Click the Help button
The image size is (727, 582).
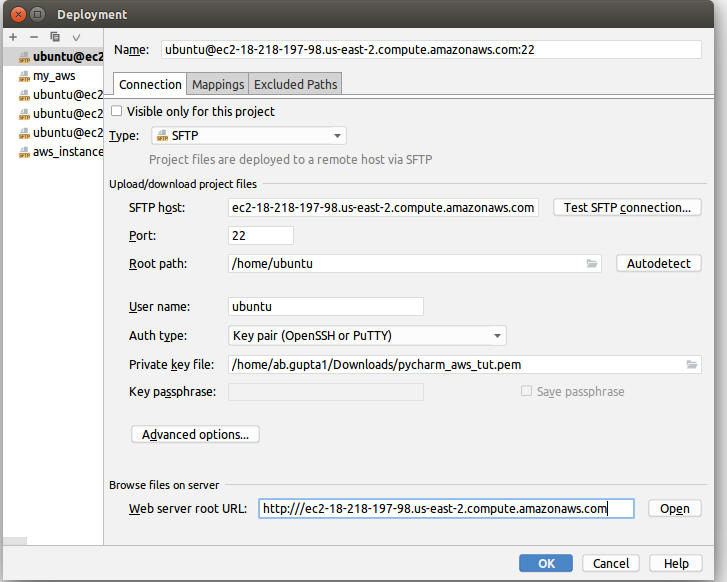point(676,563)
